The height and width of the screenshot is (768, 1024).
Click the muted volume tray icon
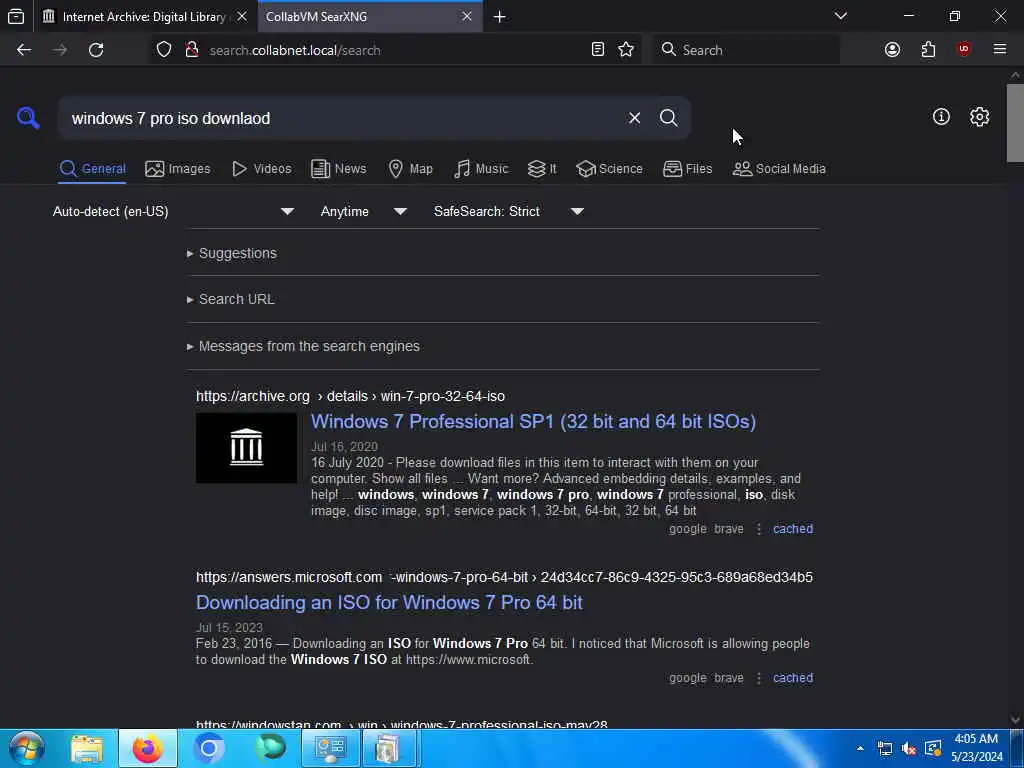pyautogui.click(x=908, y=748)
